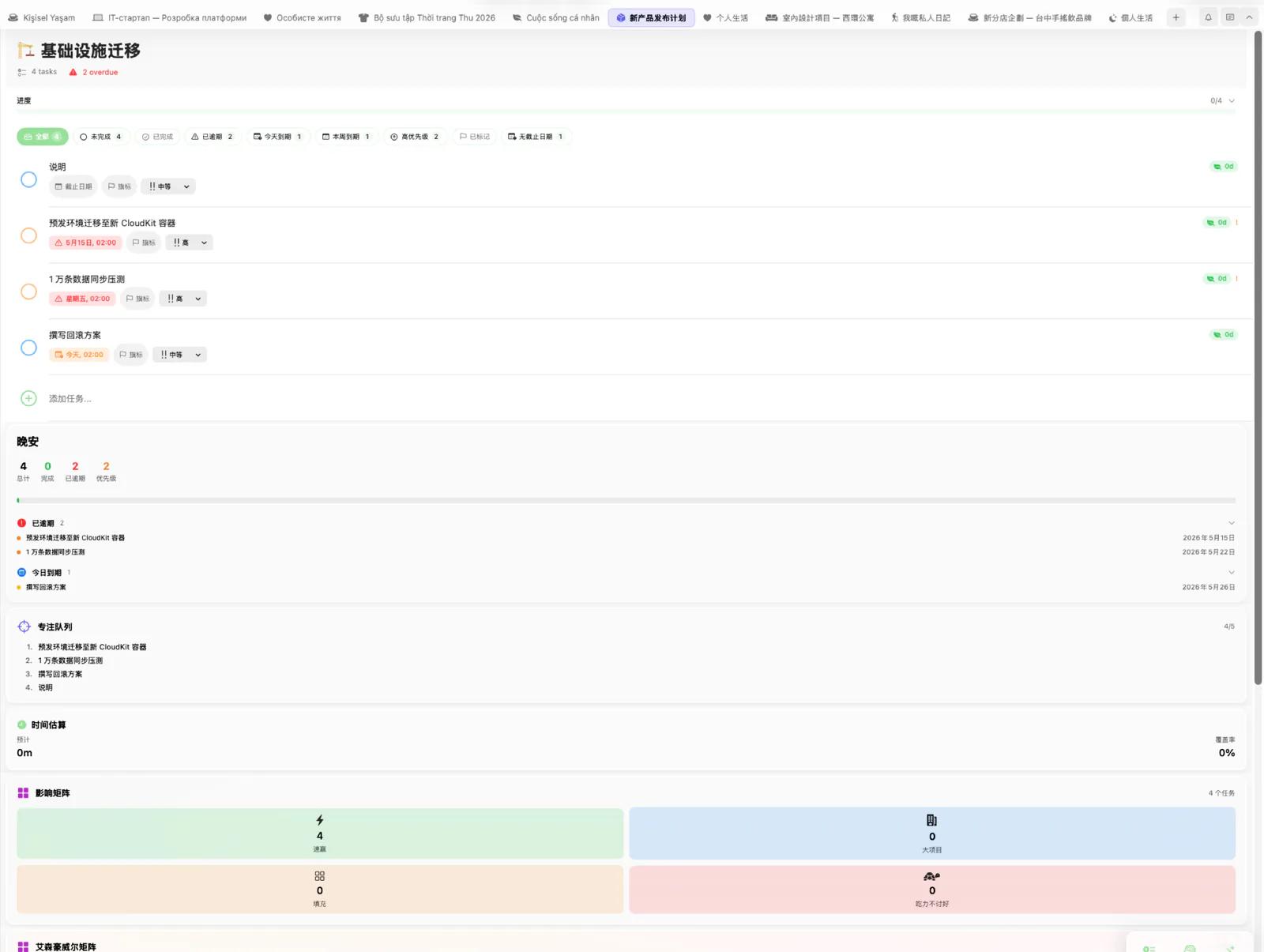1264x952 pixels.
Task: Switch to Kişisel Yaşam tab
Action: point(41,17)
